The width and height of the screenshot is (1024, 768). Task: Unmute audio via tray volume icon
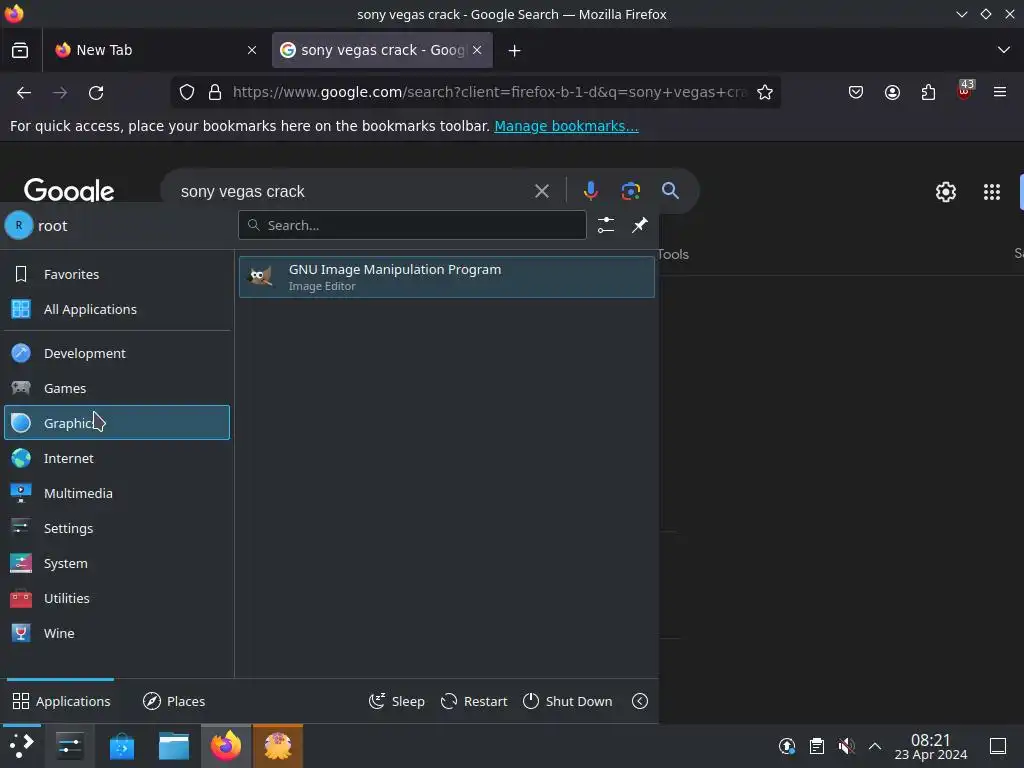(846, 746)
